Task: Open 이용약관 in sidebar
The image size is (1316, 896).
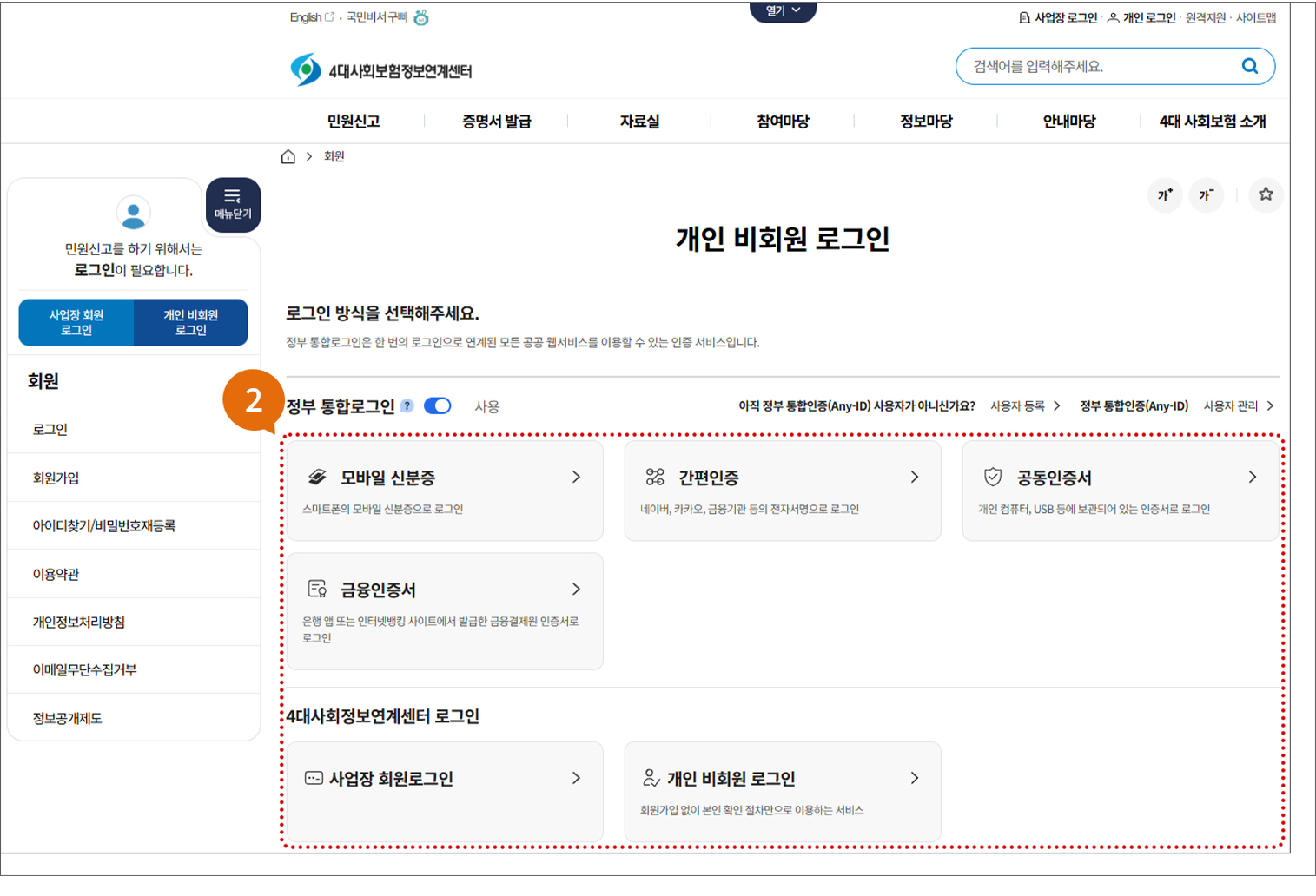Action: click(x=56, y=574)
